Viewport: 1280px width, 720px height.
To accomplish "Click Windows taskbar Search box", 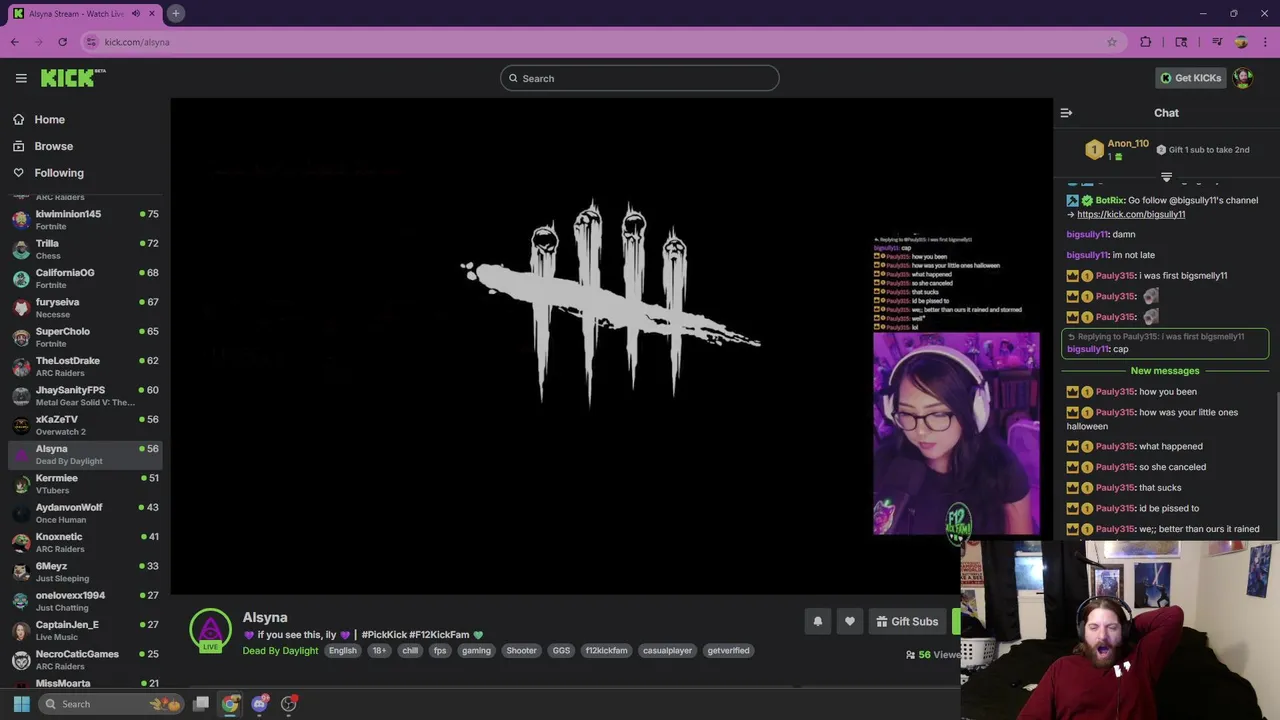I will 113,704.
